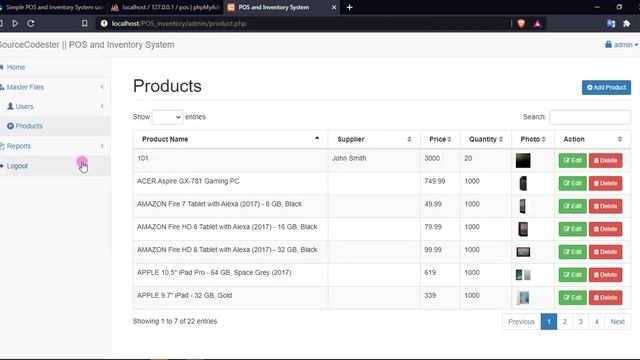This screenshot has height=360, width=640.
Task: Delete AMAZON Fire HD 8 16 GB row
Action: click(x=605, y=229)
